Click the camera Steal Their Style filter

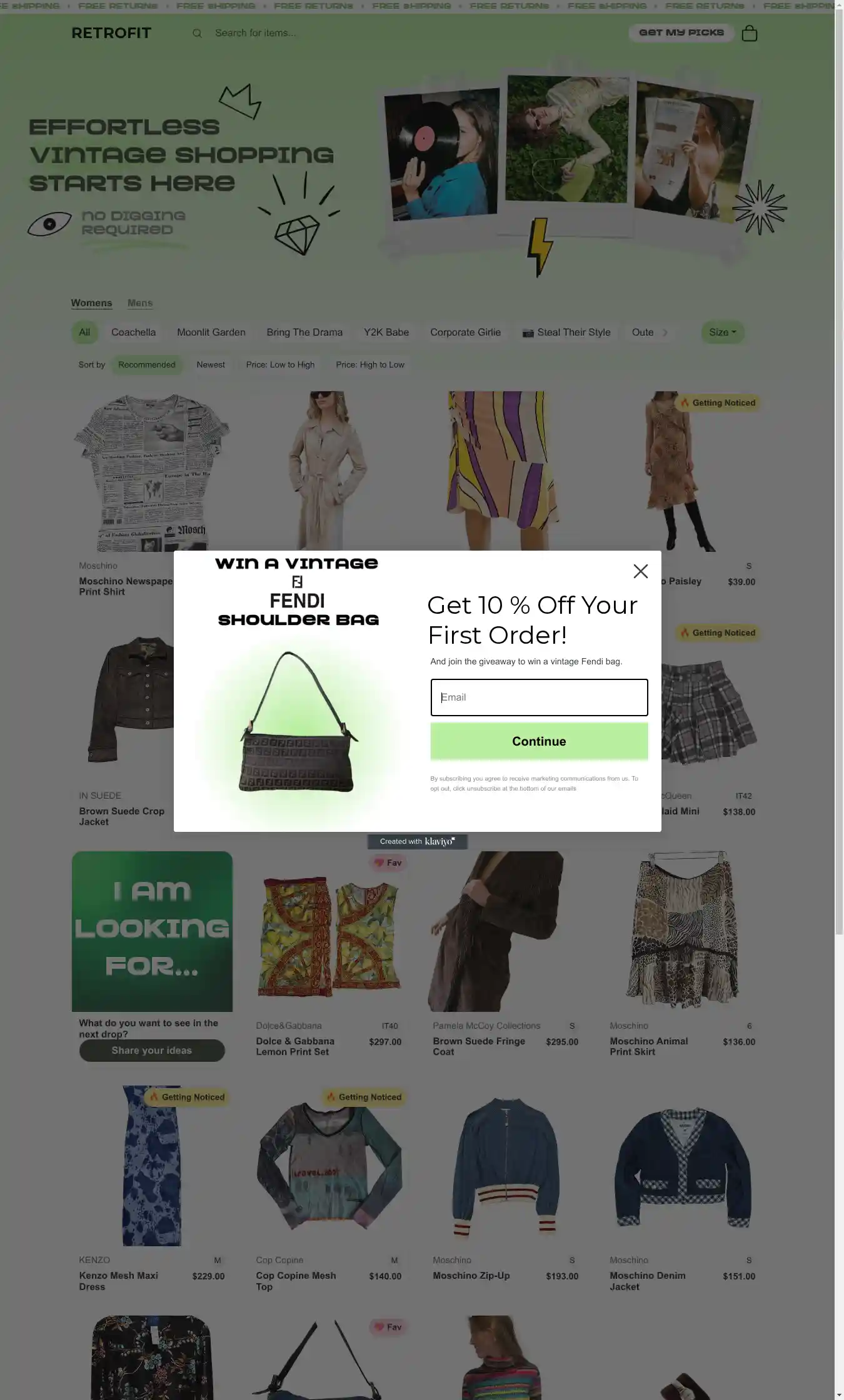[566, 332]
